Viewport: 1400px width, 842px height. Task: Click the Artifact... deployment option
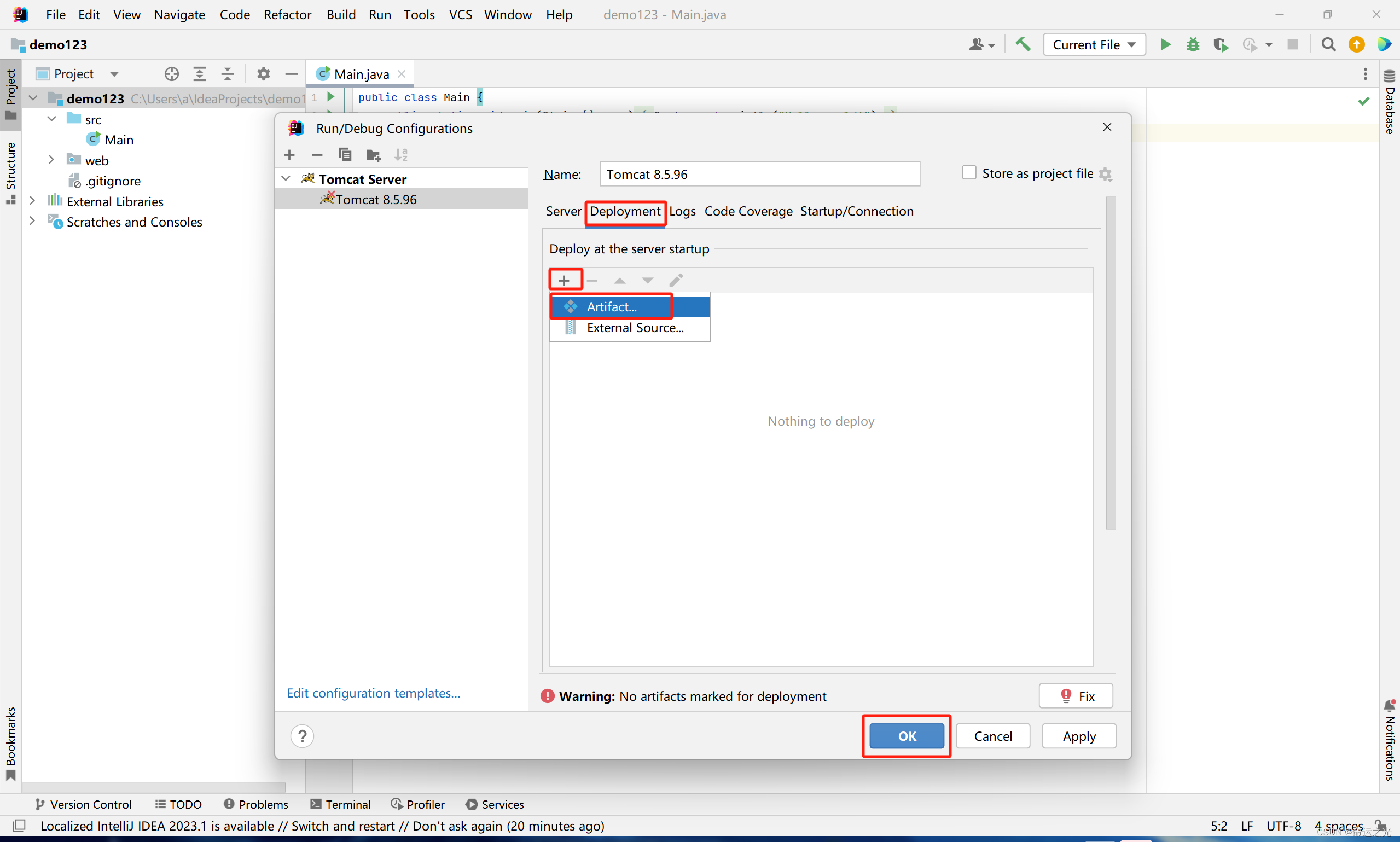tap(610, 306)
